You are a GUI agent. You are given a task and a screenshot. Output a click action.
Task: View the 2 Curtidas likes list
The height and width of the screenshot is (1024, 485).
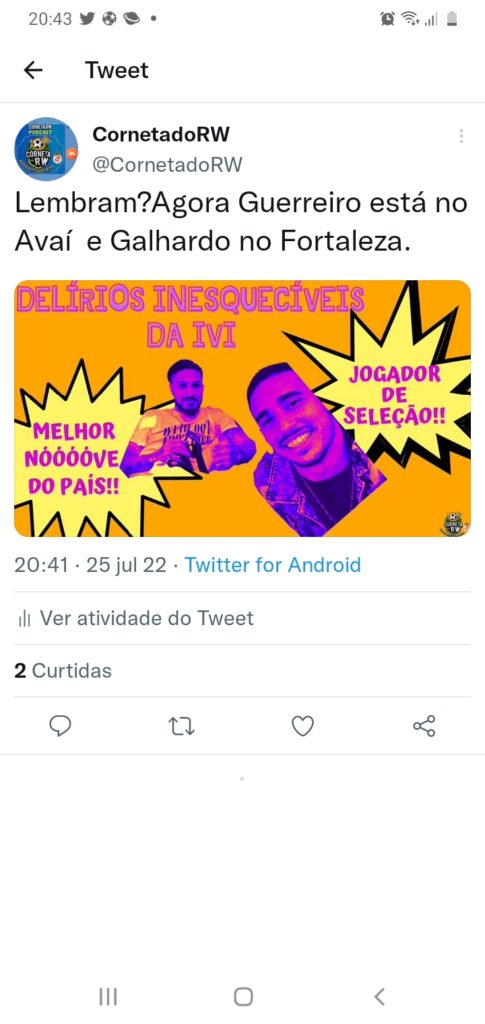(x=63, y=671)
